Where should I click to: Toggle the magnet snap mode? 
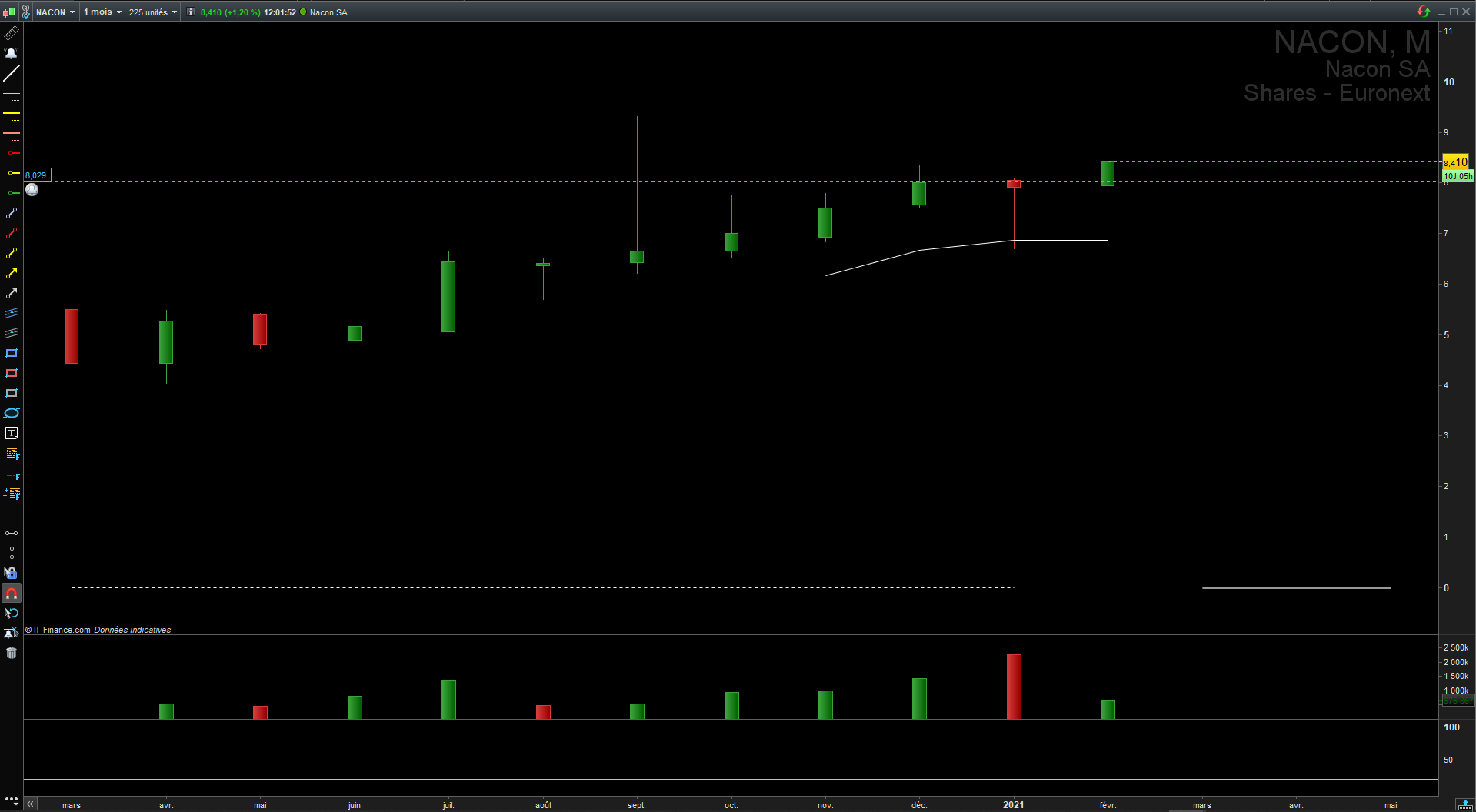pos(12,593)
